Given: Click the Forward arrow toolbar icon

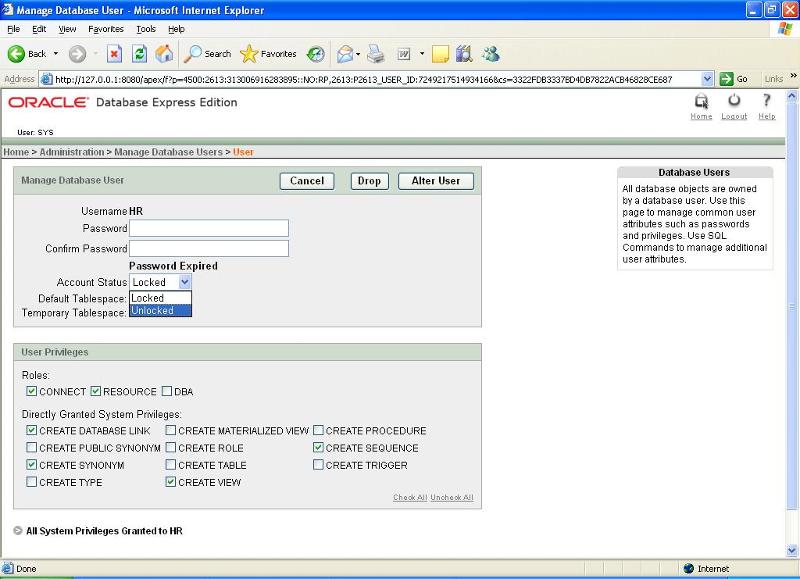Looking at the screenshot, I should pyautogui.click(x=77, y=54).
